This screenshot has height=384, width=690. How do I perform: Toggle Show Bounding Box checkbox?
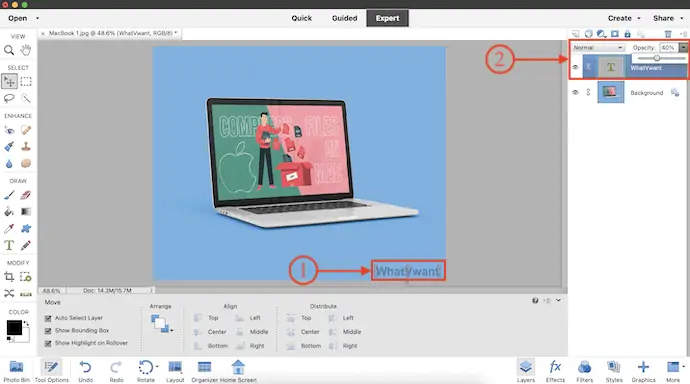coord(48,331)
